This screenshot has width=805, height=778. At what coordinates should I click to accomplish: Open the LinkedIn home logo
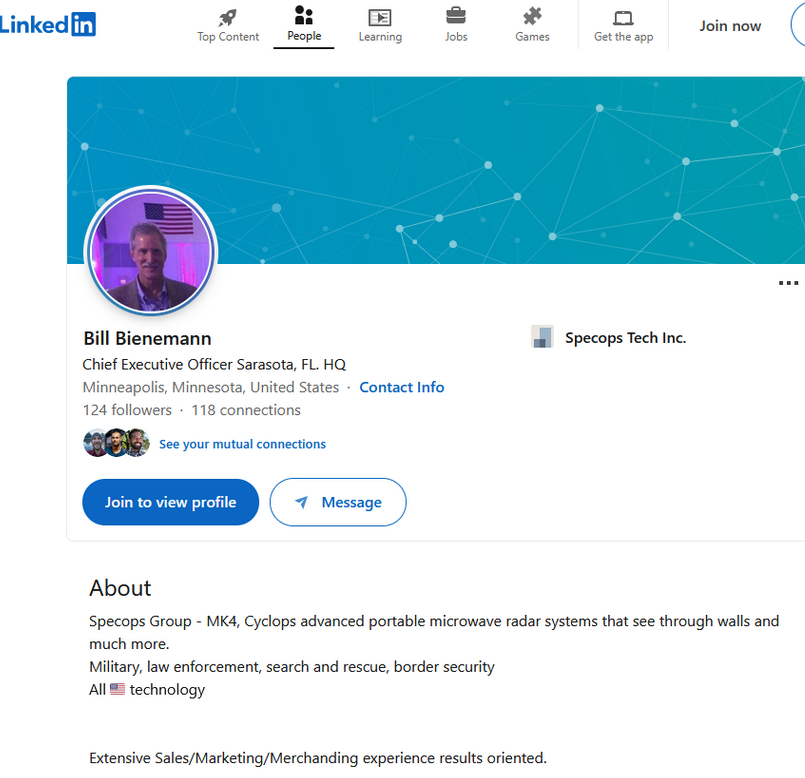click(47, 24)
